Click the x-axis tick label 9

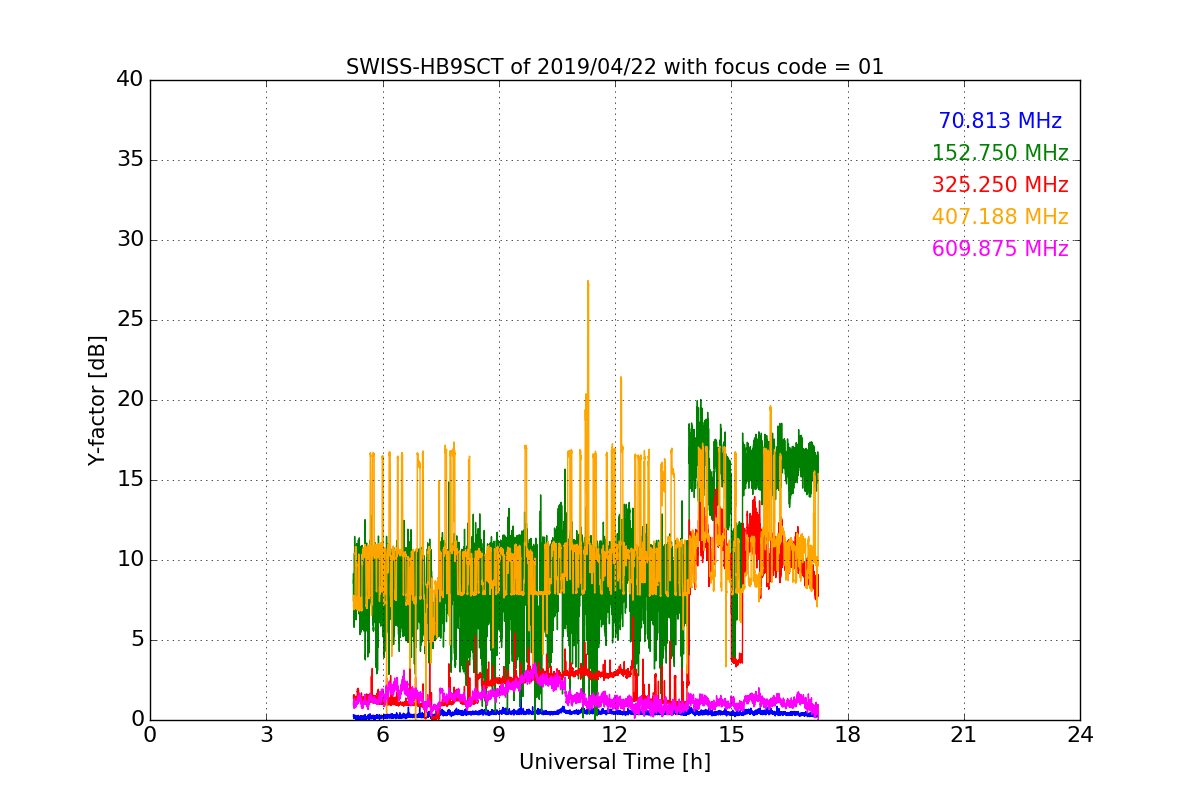point(499,735)
